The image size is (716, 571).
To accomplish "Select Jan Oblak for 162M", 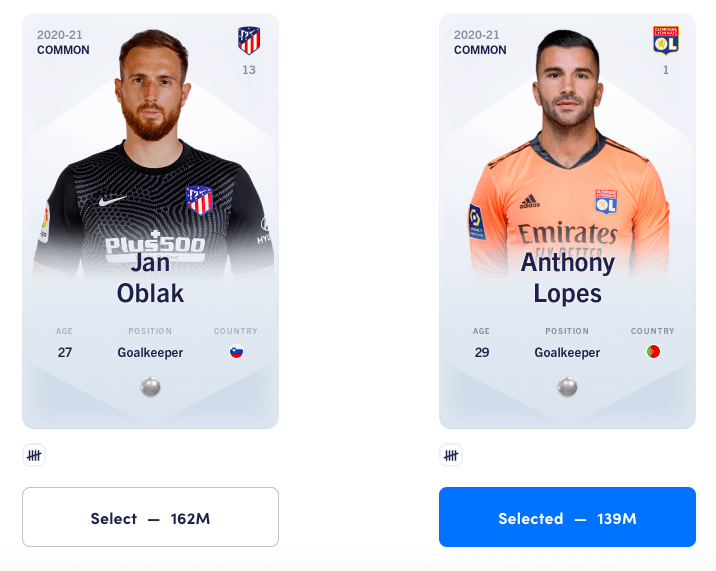I will tap(150, 517).
